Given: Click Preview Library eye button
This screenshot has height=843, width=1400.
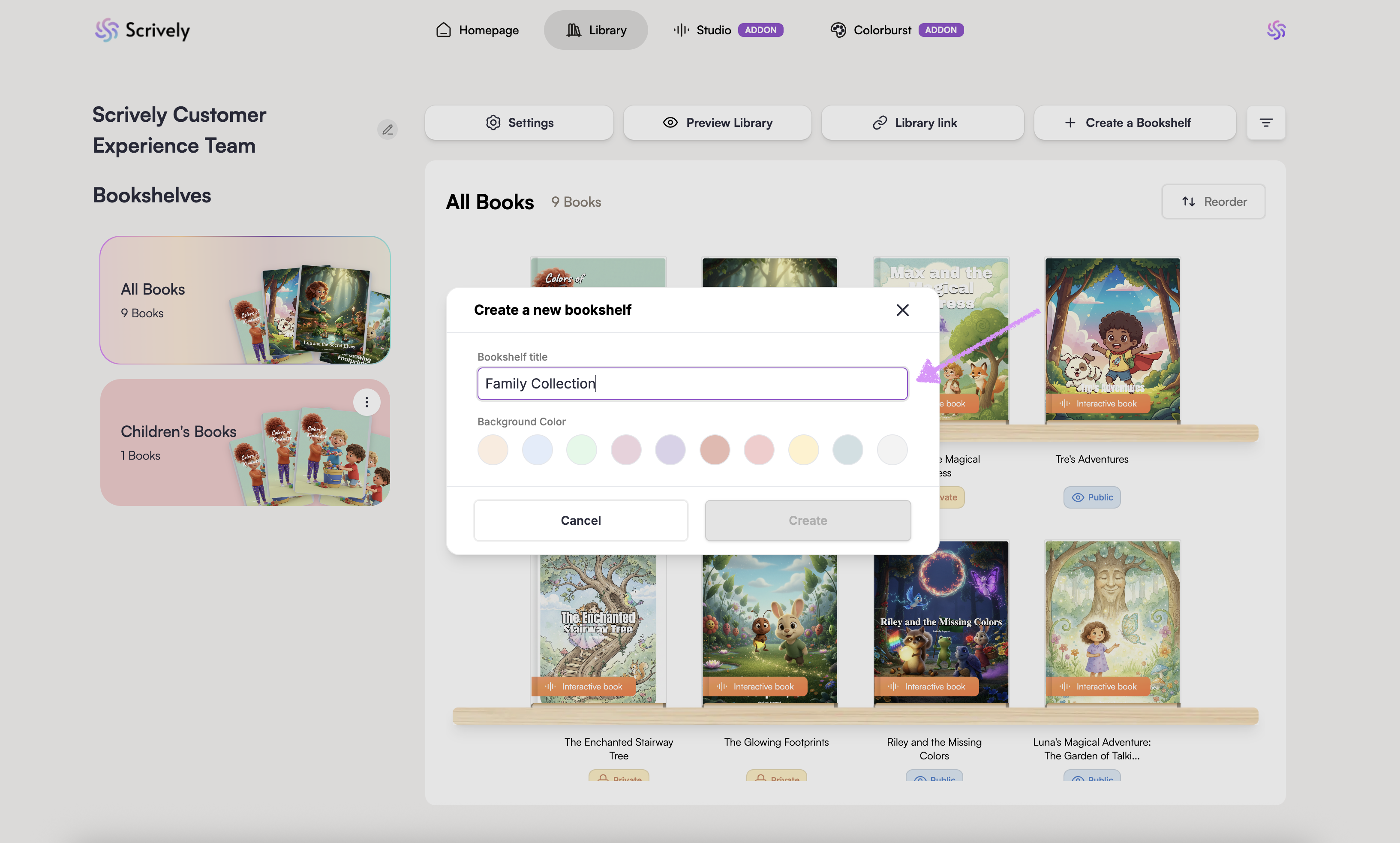Looking at the screenshot, I should [717, 123].
